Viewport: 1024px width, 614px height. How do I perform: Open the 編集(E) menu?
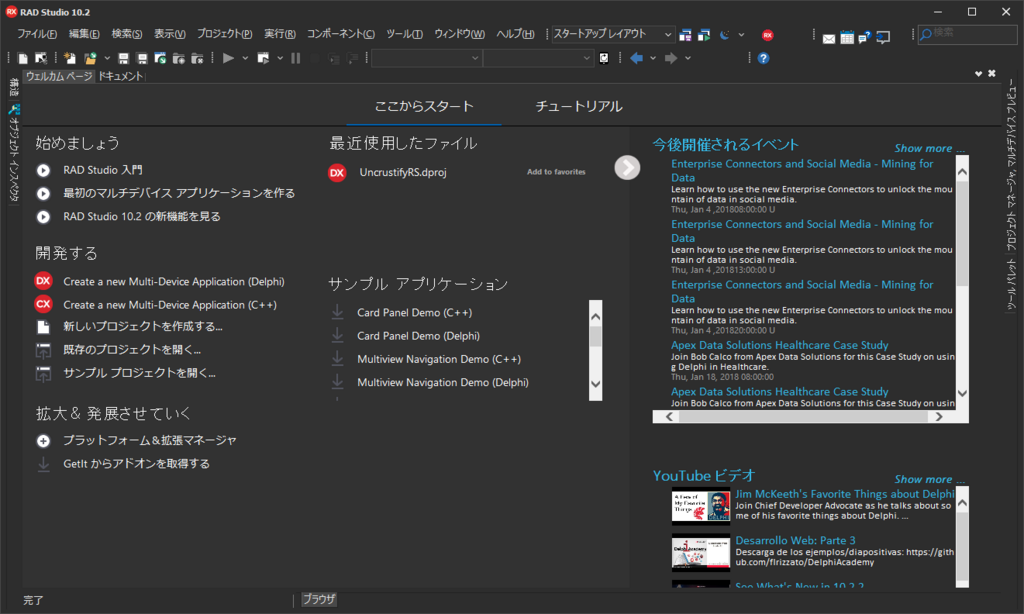tap(84, 34)
